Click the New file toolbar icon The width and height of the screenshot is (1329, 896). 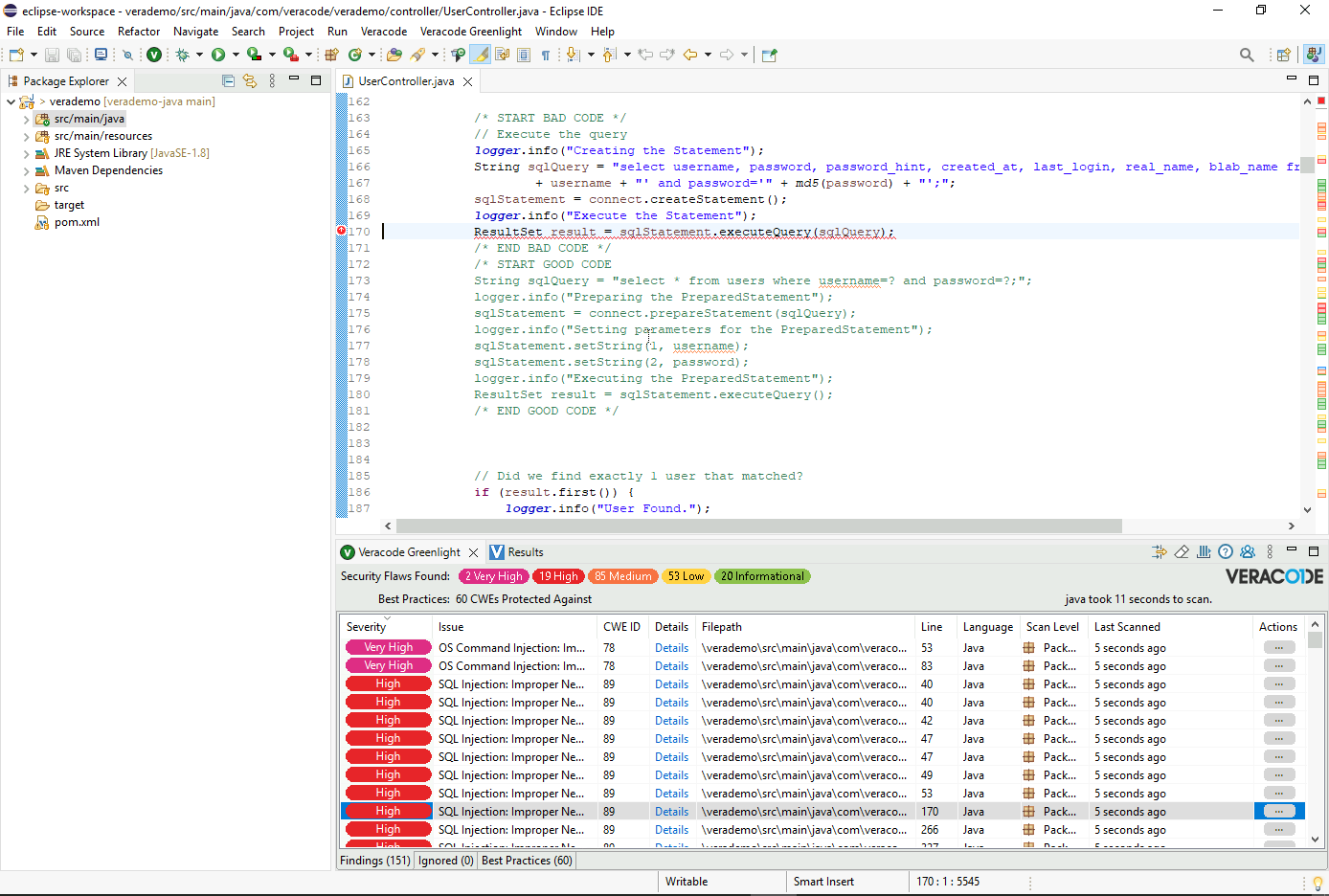click(16, 55)
